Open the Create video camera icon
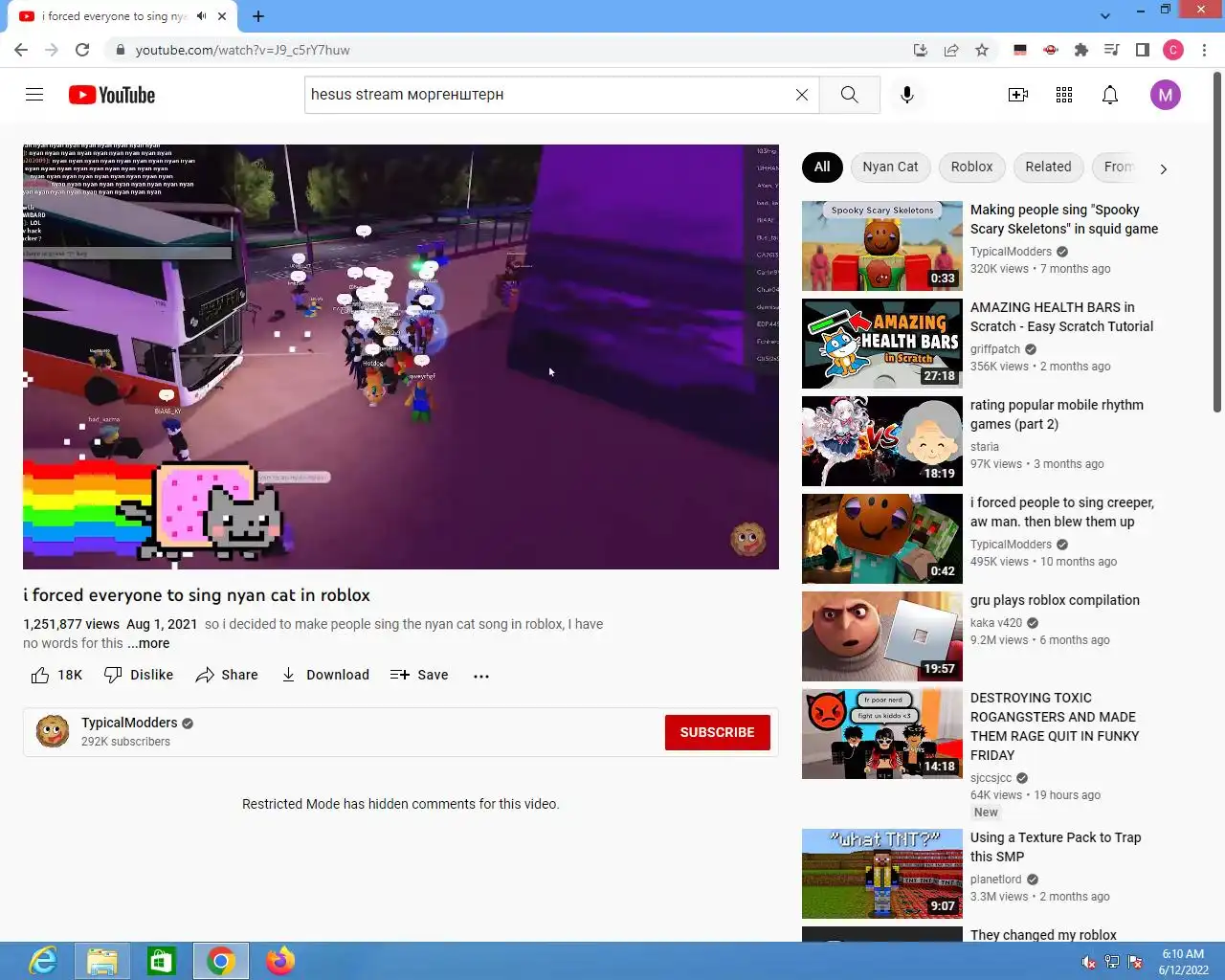 coord(1018,95)
